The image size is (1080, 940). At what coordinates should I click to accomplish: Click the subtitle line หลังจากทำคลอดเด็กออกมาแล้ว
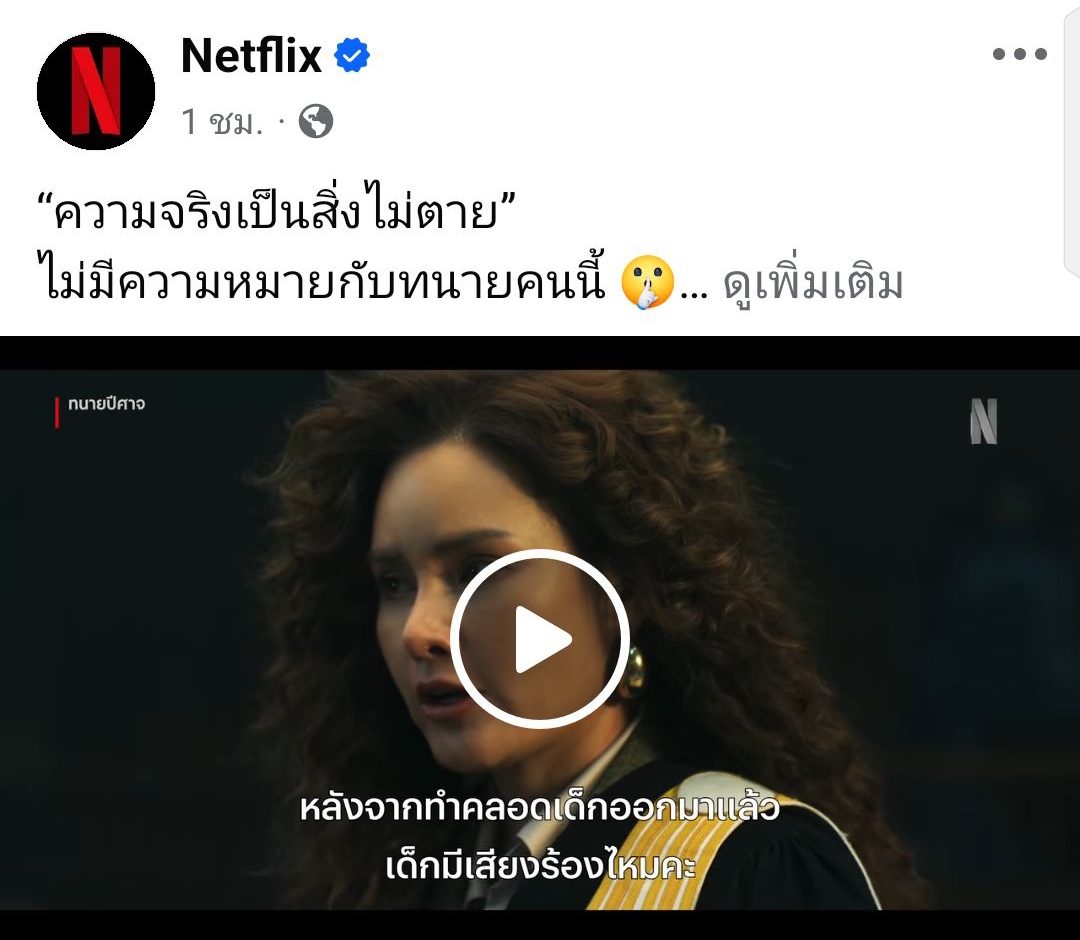(539, 808)
